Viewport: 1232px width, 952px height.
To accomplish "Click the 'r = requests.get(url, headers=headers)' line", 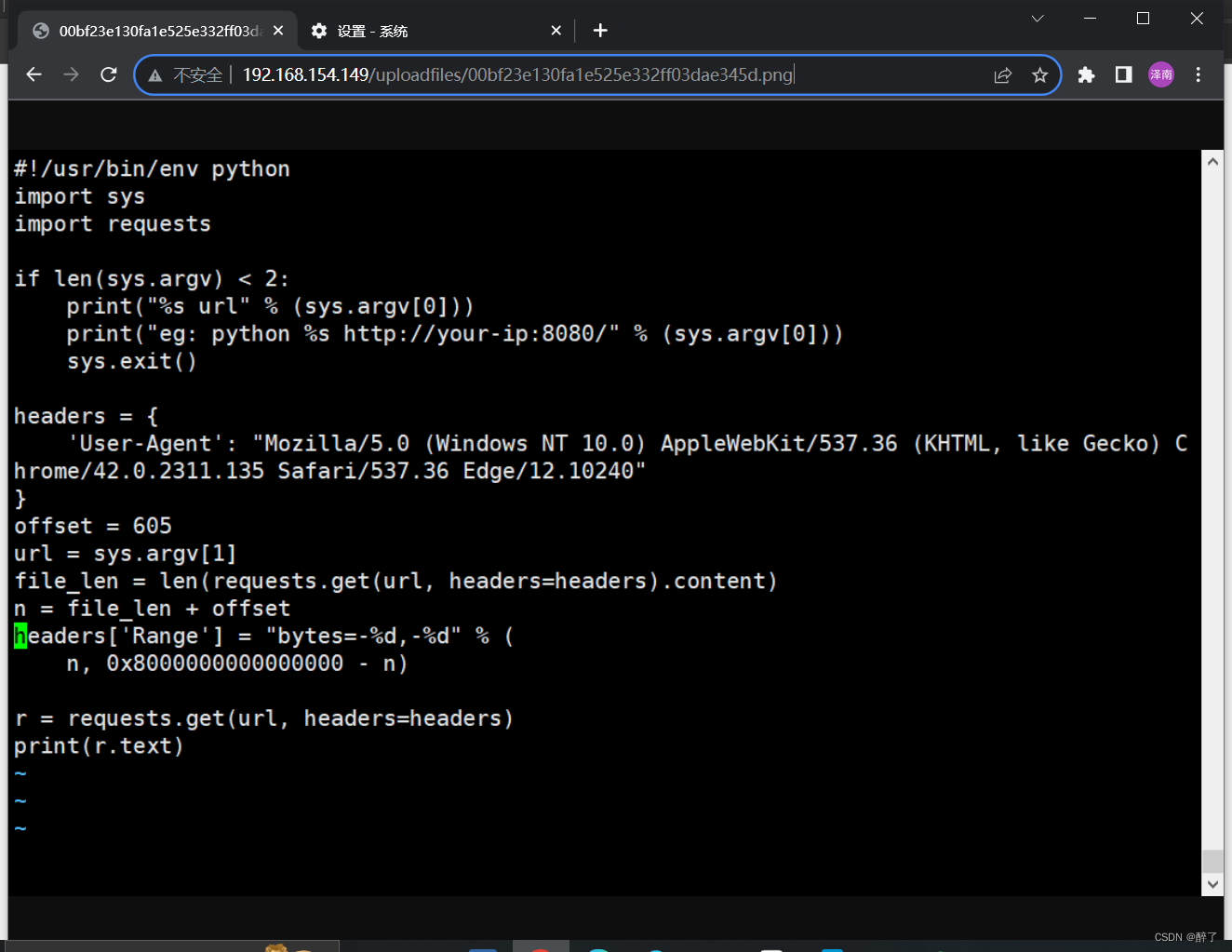I will tap(264, 718).
